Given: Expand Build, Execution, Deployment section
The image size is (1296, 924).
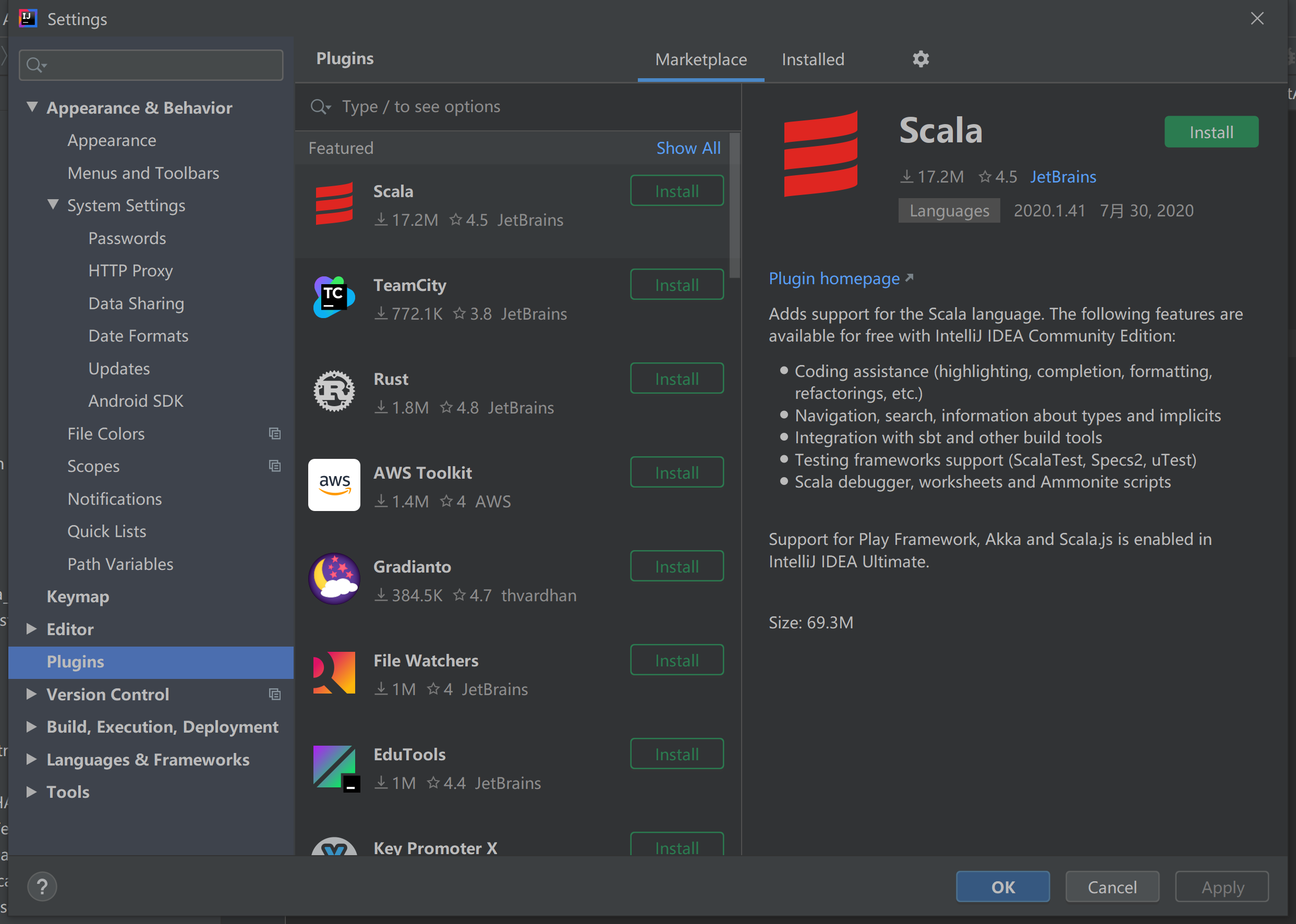Looking at the screenshot, I should (x=32, y=726).
